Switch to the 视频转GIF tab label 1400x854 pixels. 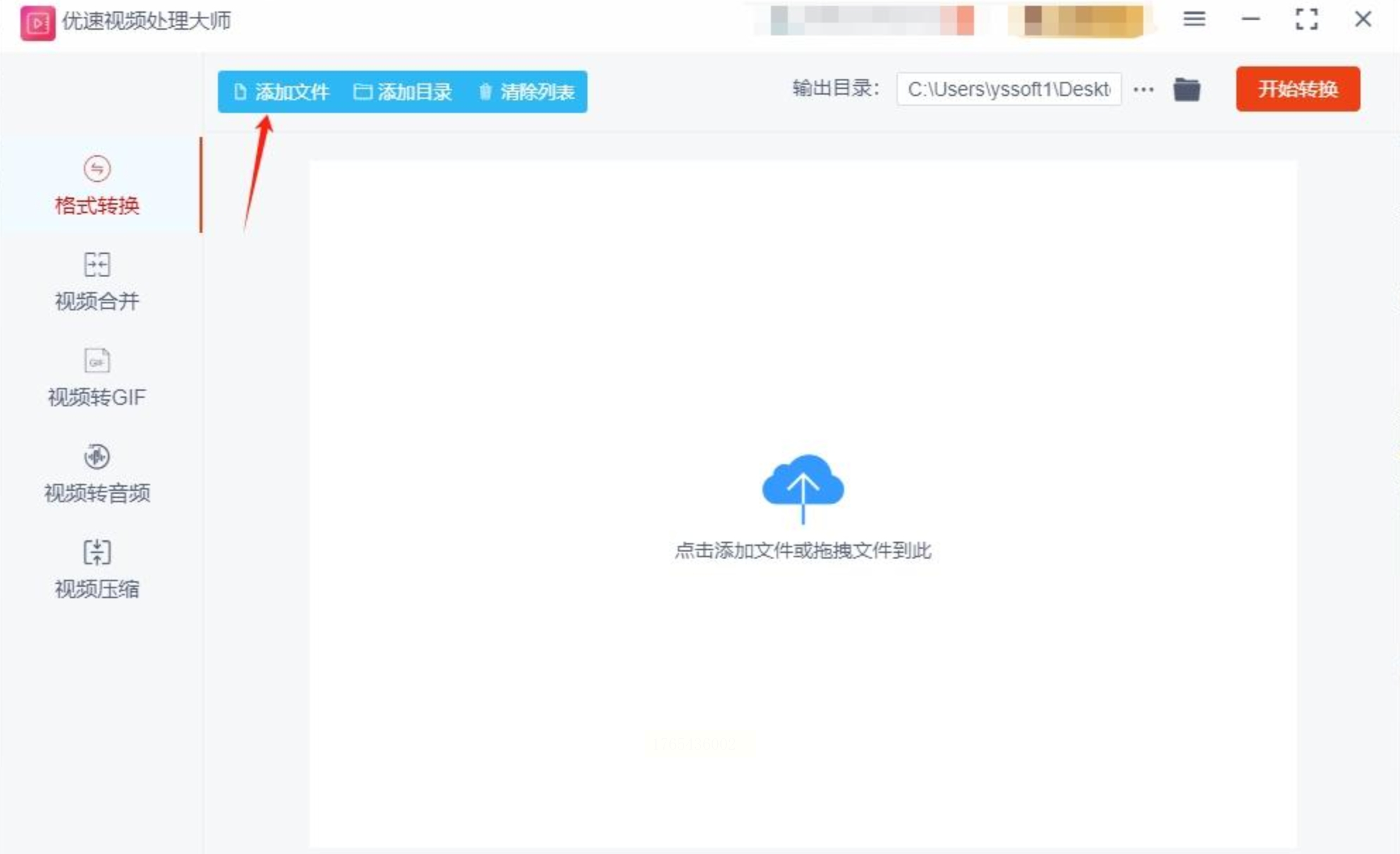coord(97,398)
